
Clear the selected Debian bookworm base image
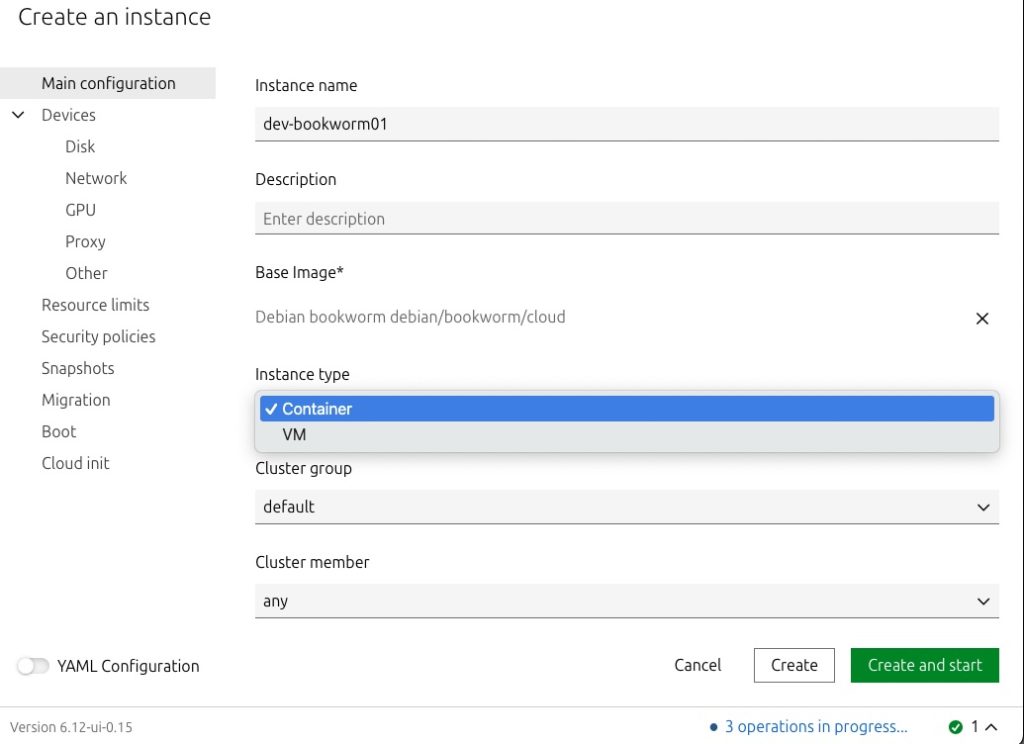[982, 319]
